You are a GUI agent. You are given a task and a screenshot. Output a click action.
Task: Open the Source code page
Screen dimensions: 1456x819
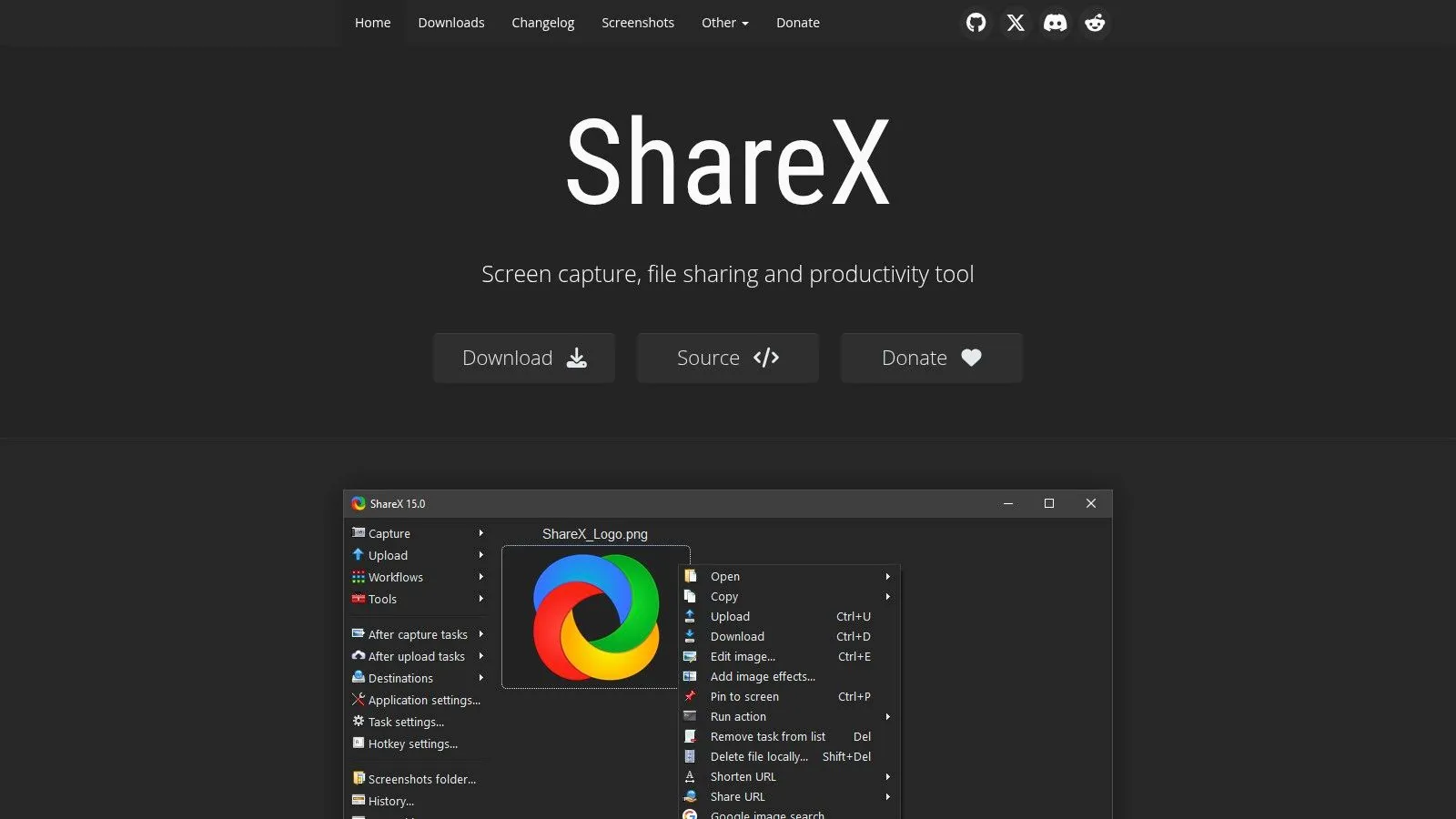tap(727, 358)
